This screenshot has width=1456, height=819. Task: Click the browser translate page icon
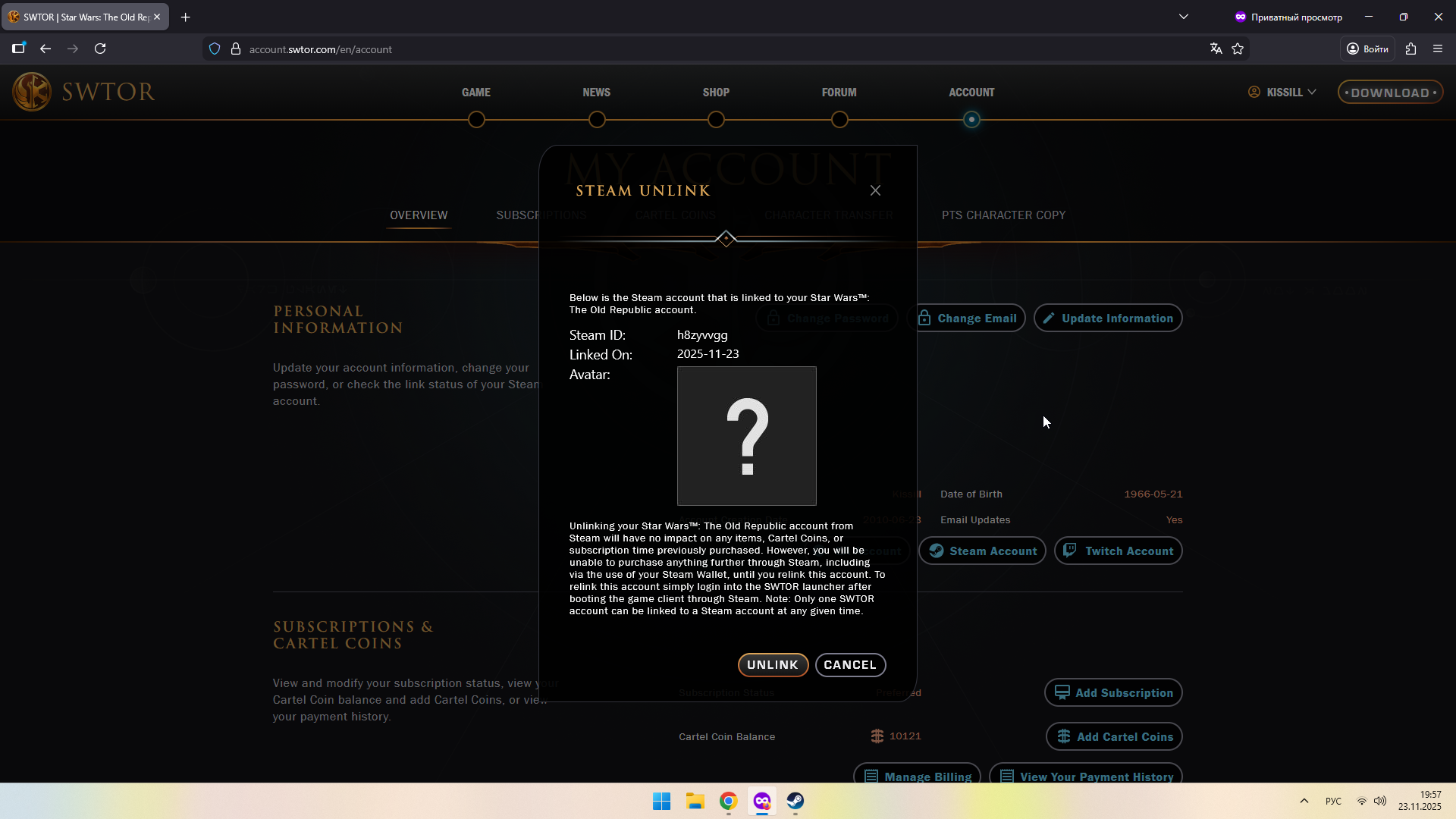click(x=1216, y=49)
